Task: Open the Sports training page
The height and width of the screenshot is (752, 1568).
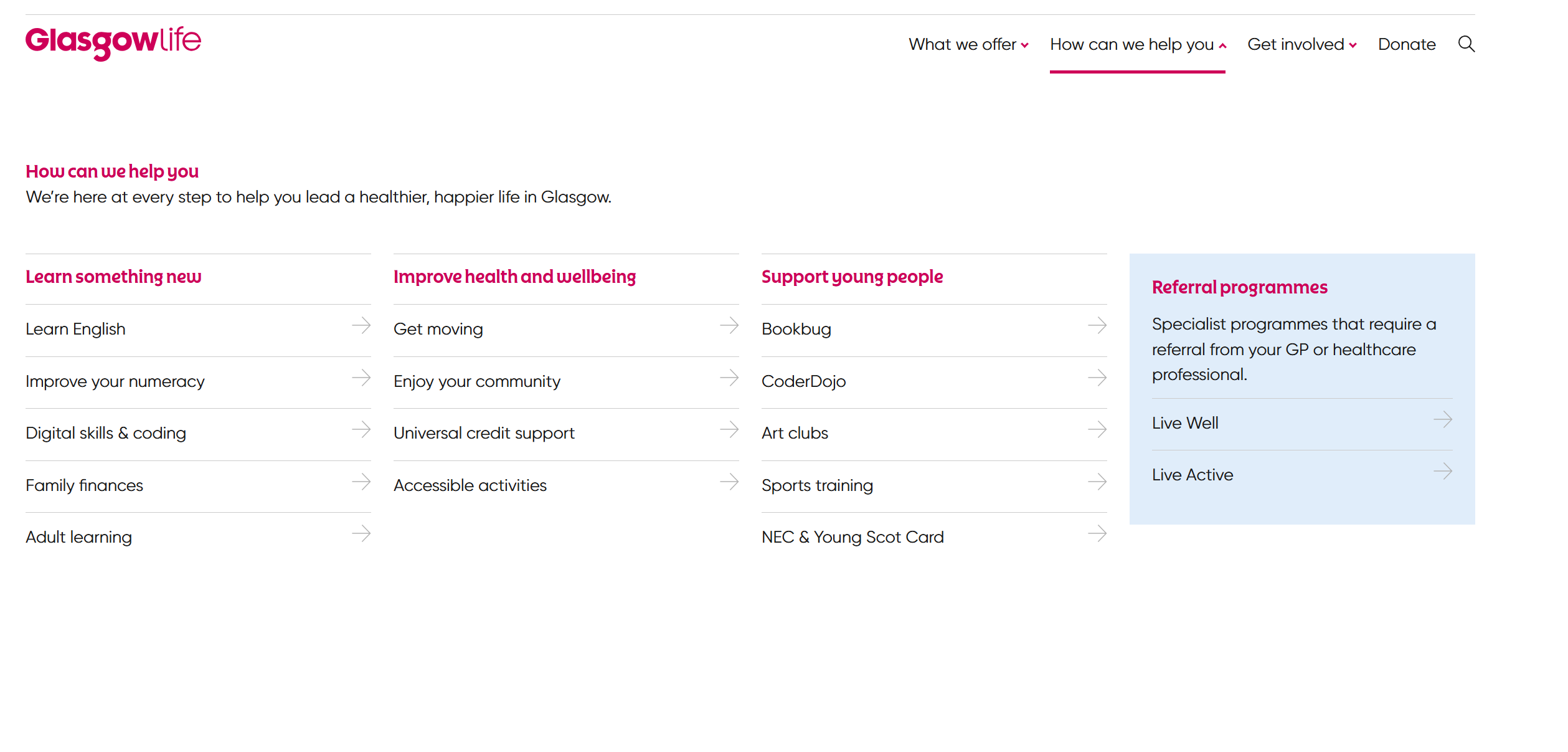Action: point(817,485)
